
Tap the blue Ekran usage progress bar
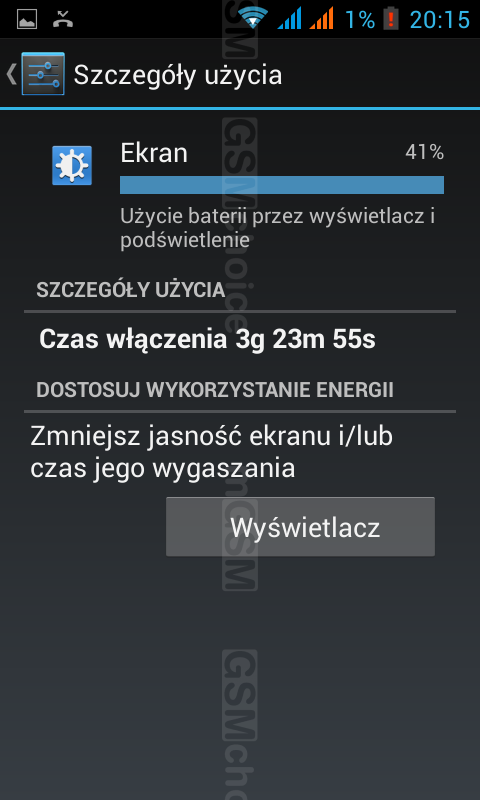pyautogui.click(x=282, y=185)
